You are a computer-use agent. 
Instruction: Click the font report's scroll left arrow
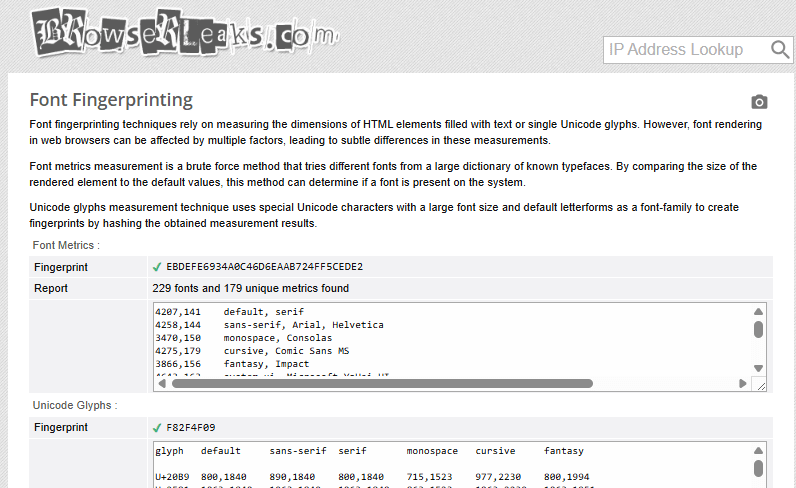[160, 383]
